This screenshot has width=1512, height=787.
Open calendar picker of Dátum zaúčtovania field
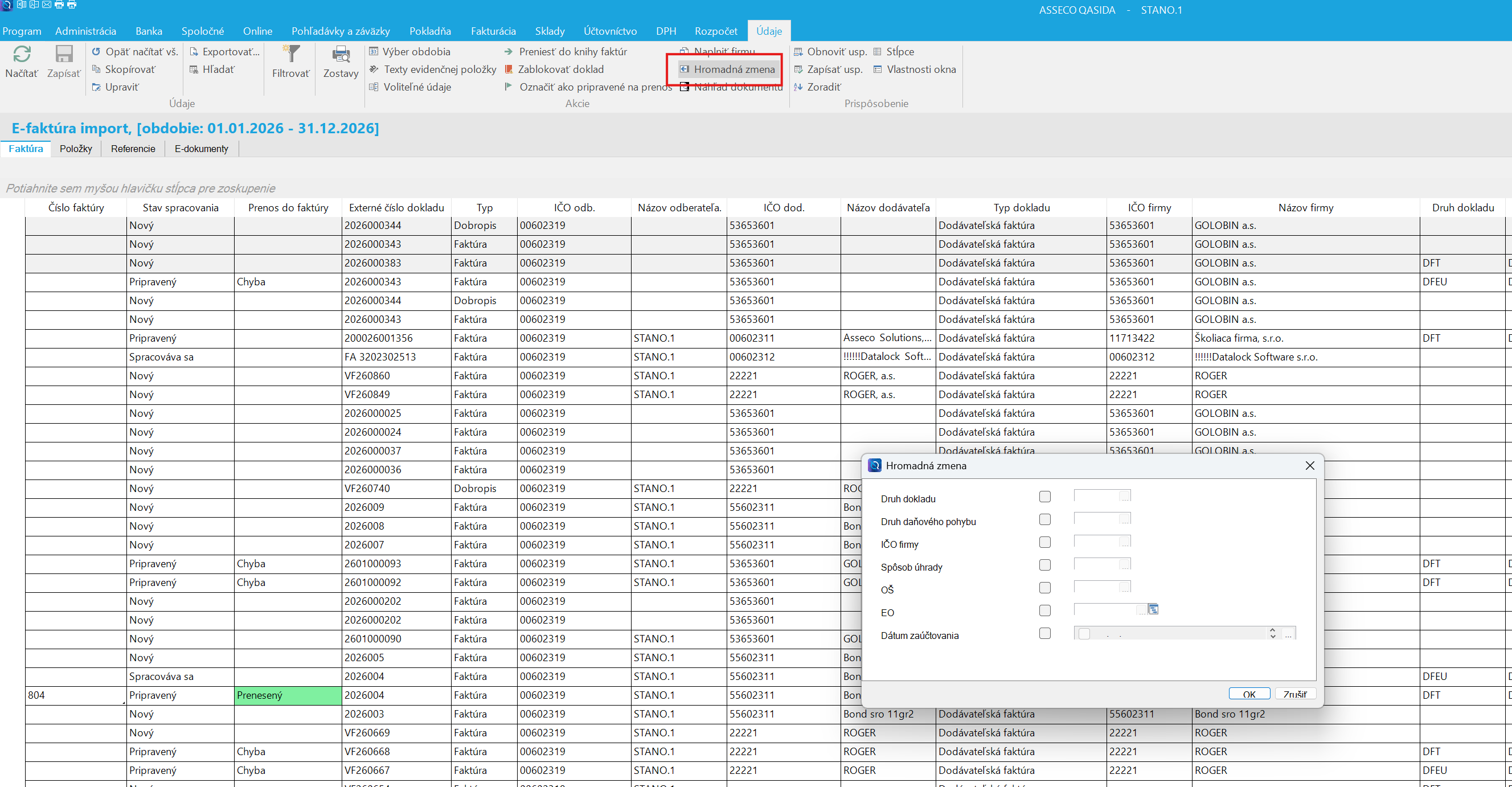click(x=1288, y=634)
